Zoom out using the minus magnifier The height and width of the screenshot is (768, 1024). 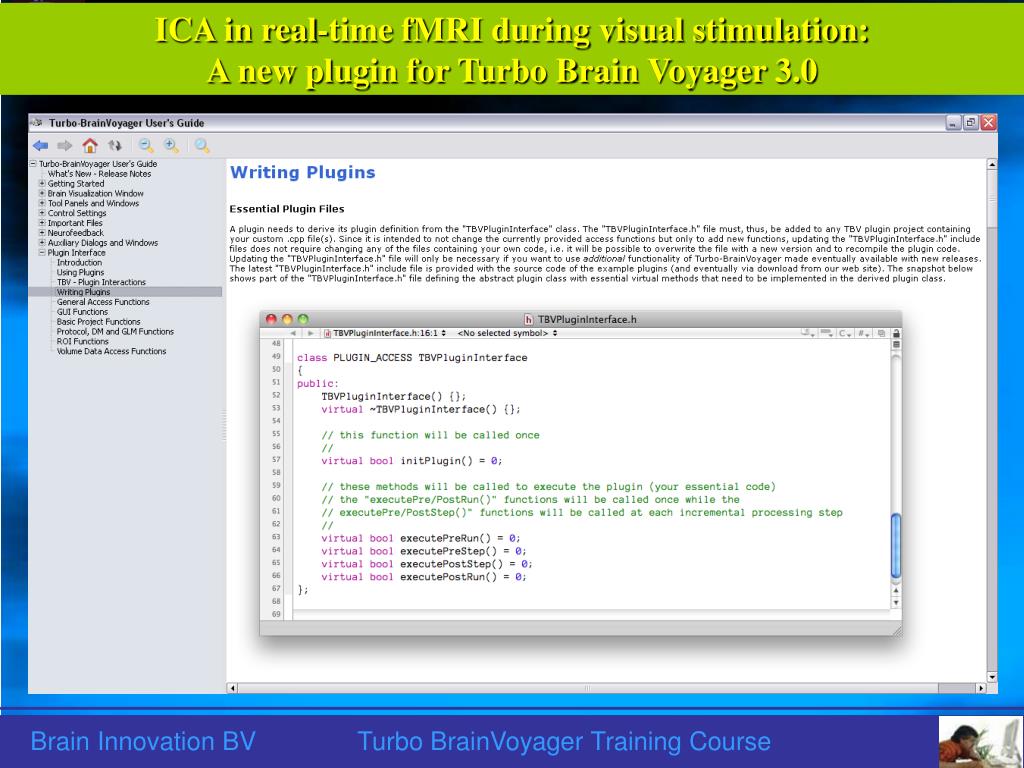(x=146, y=146)
